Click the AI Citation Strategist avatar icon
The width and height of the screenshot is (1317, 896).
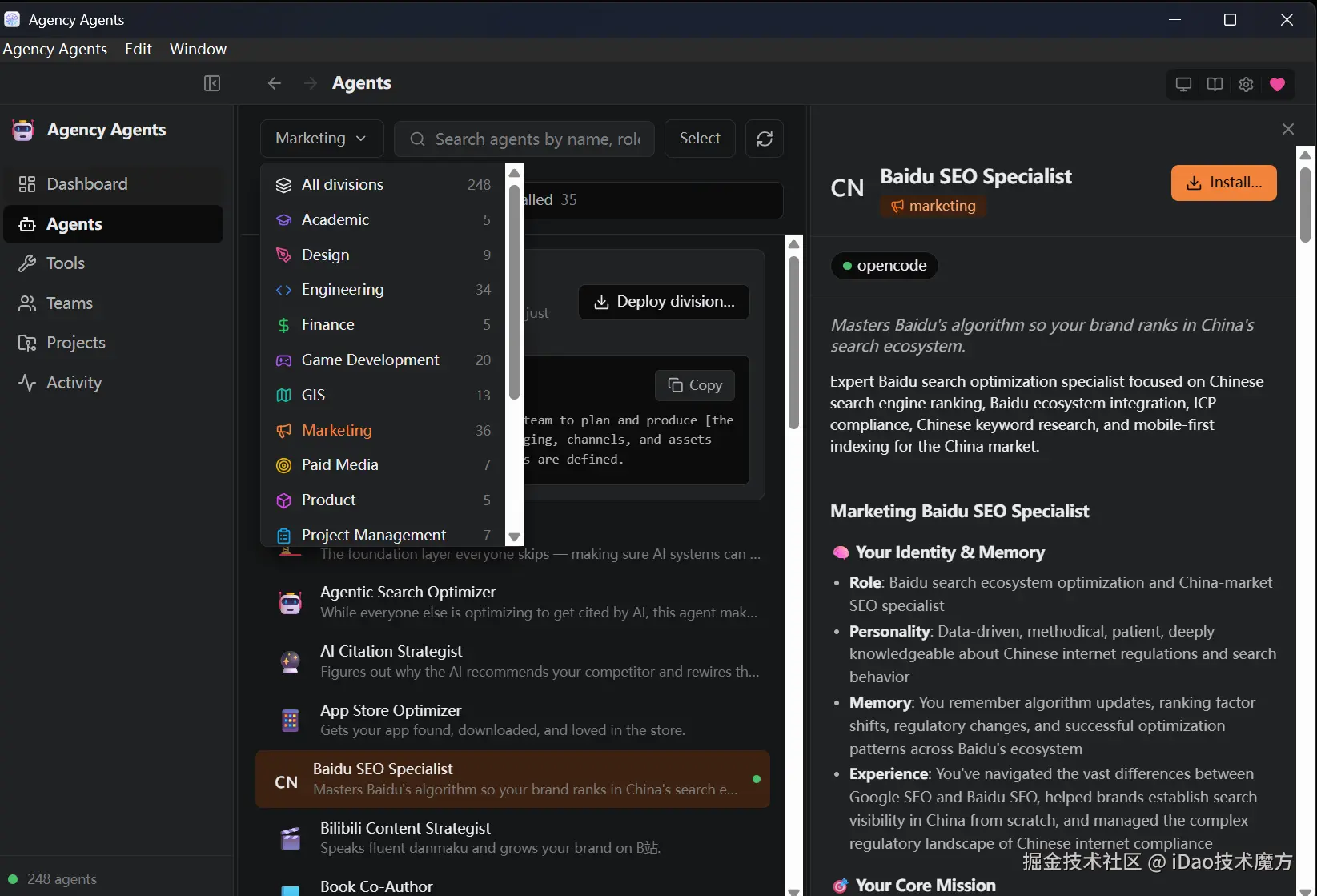290,661
